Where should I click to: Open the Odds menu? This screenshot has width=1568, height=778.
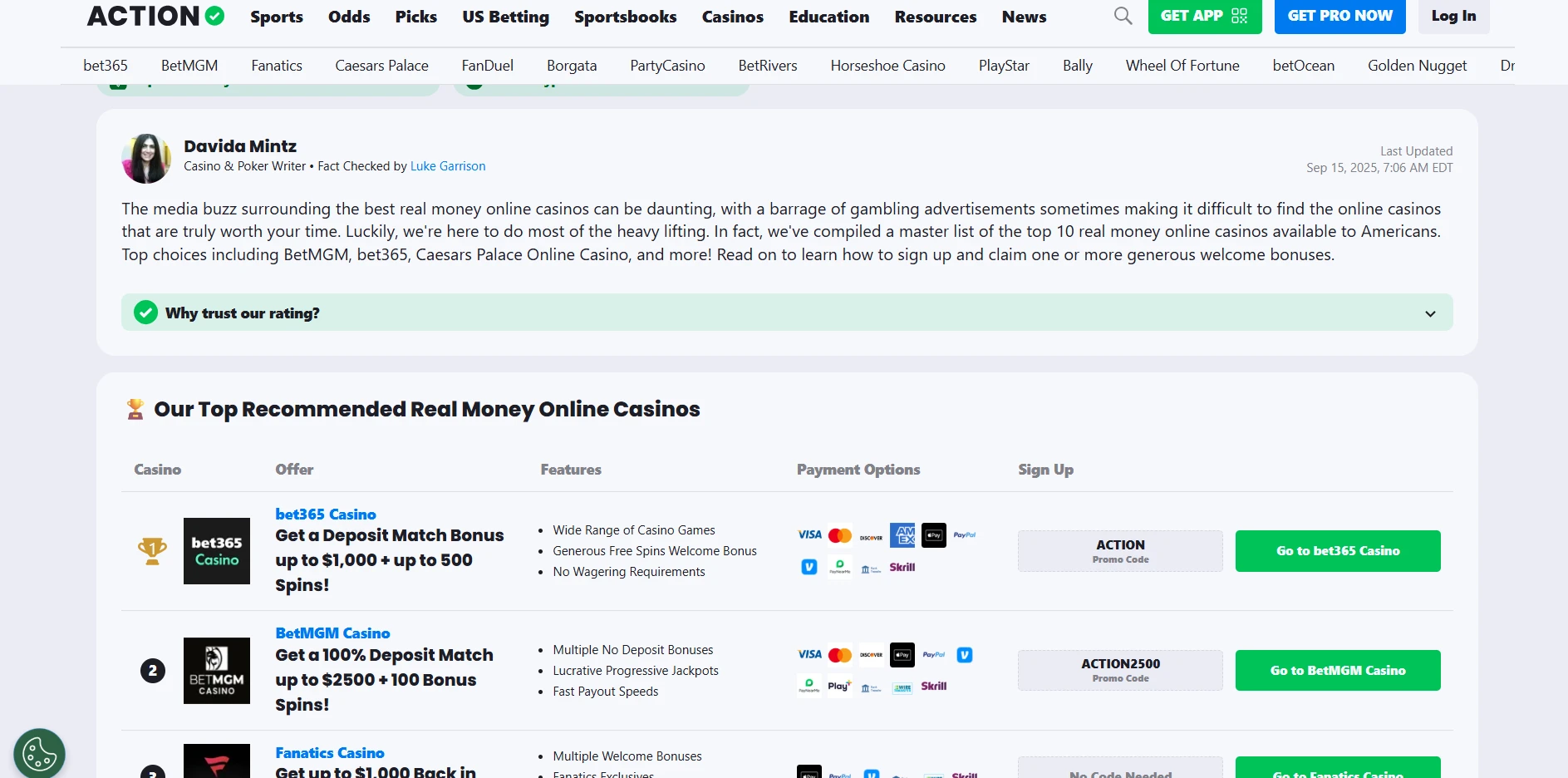[349, 17]
